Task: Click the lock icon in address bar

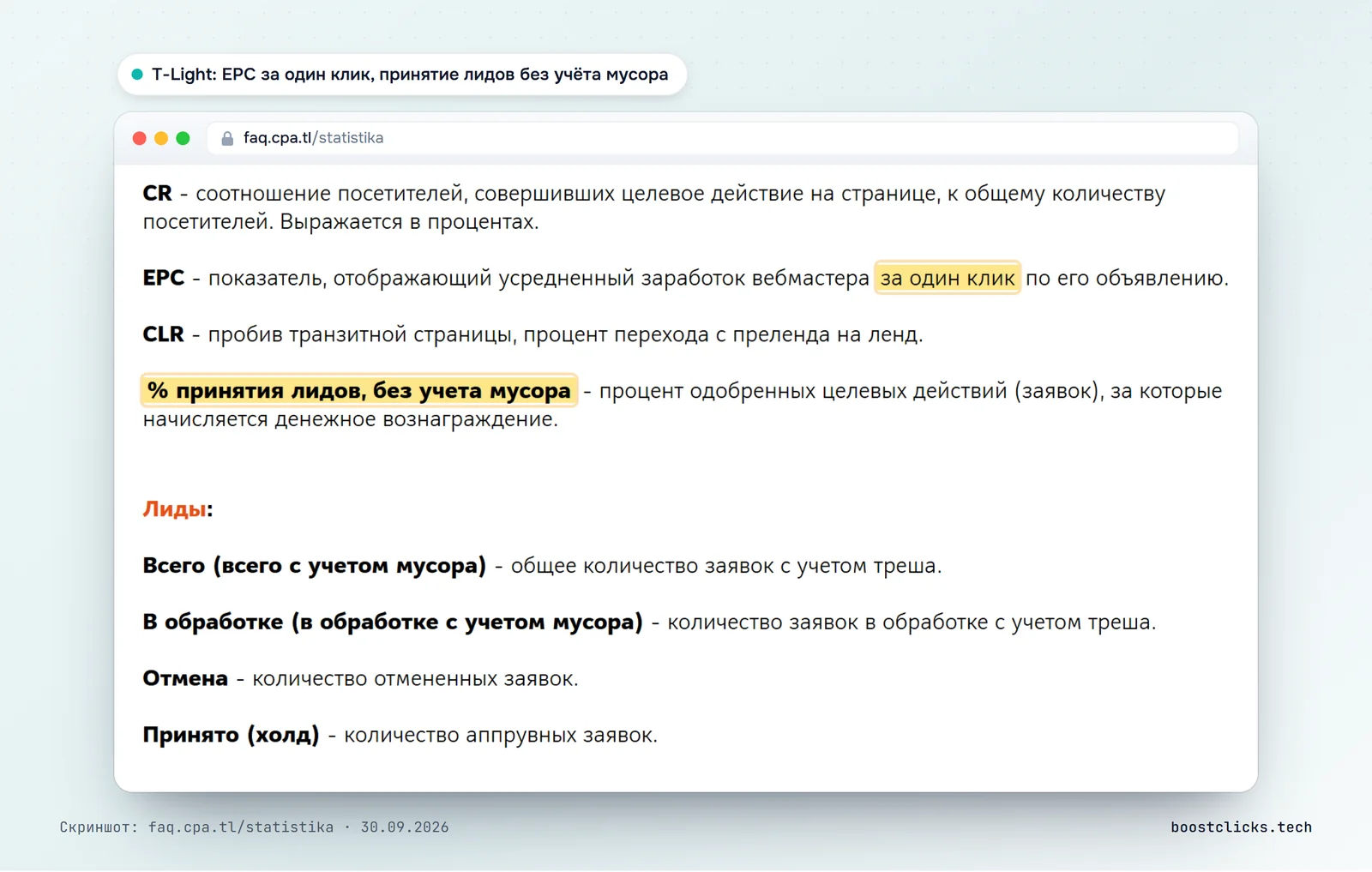Action: pos(227,138)
